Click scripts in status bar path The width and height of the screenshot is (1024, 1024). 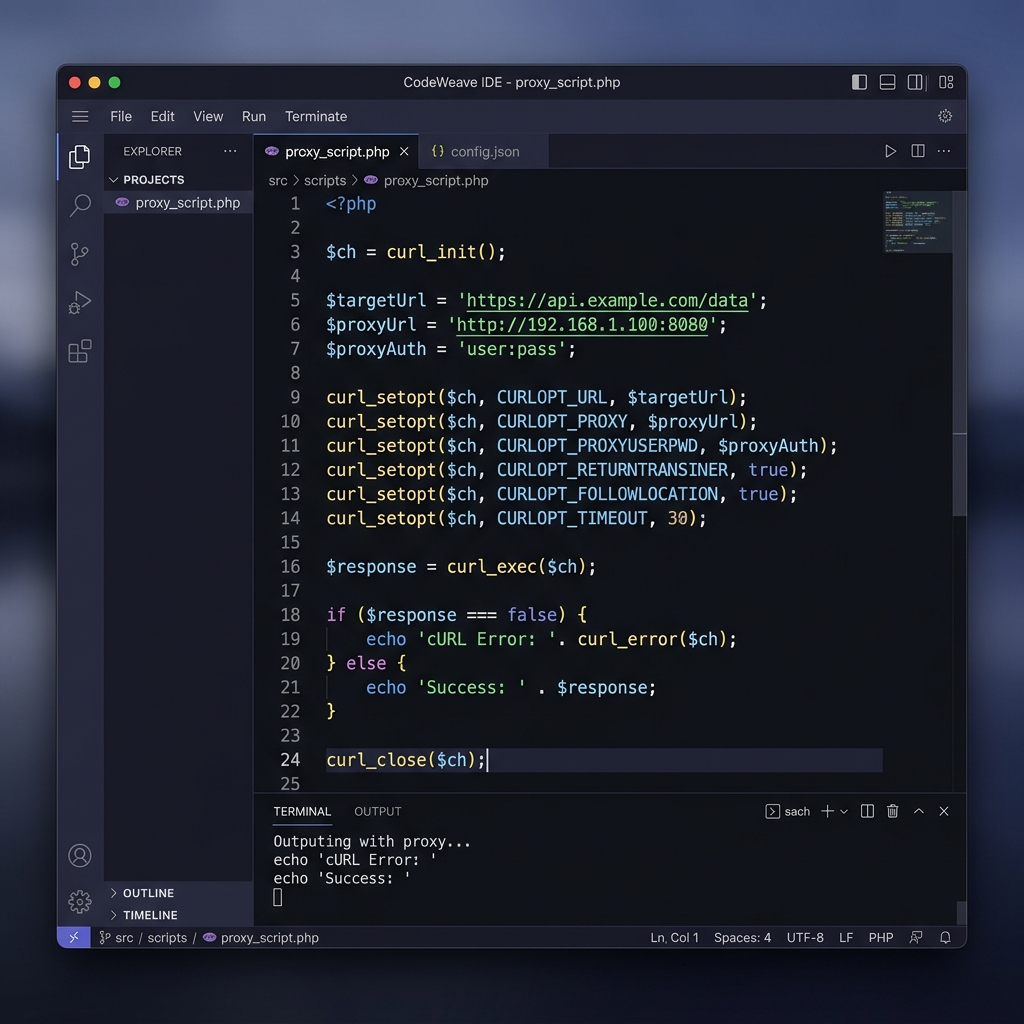(167, 938)
